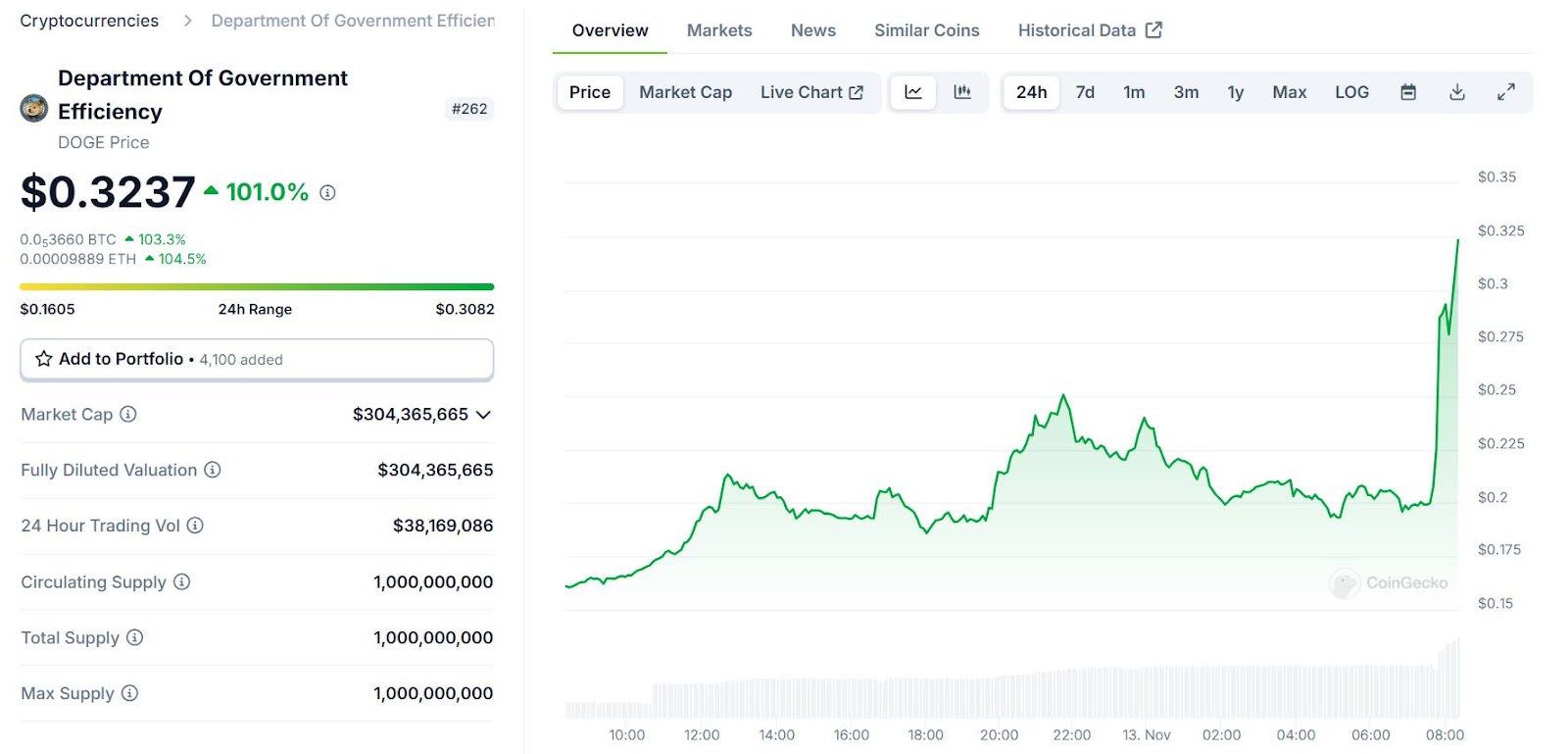Viewport: 1568px width, 754px height.
Task: Click the 24h low $0.1605
Action: [47, 309]
